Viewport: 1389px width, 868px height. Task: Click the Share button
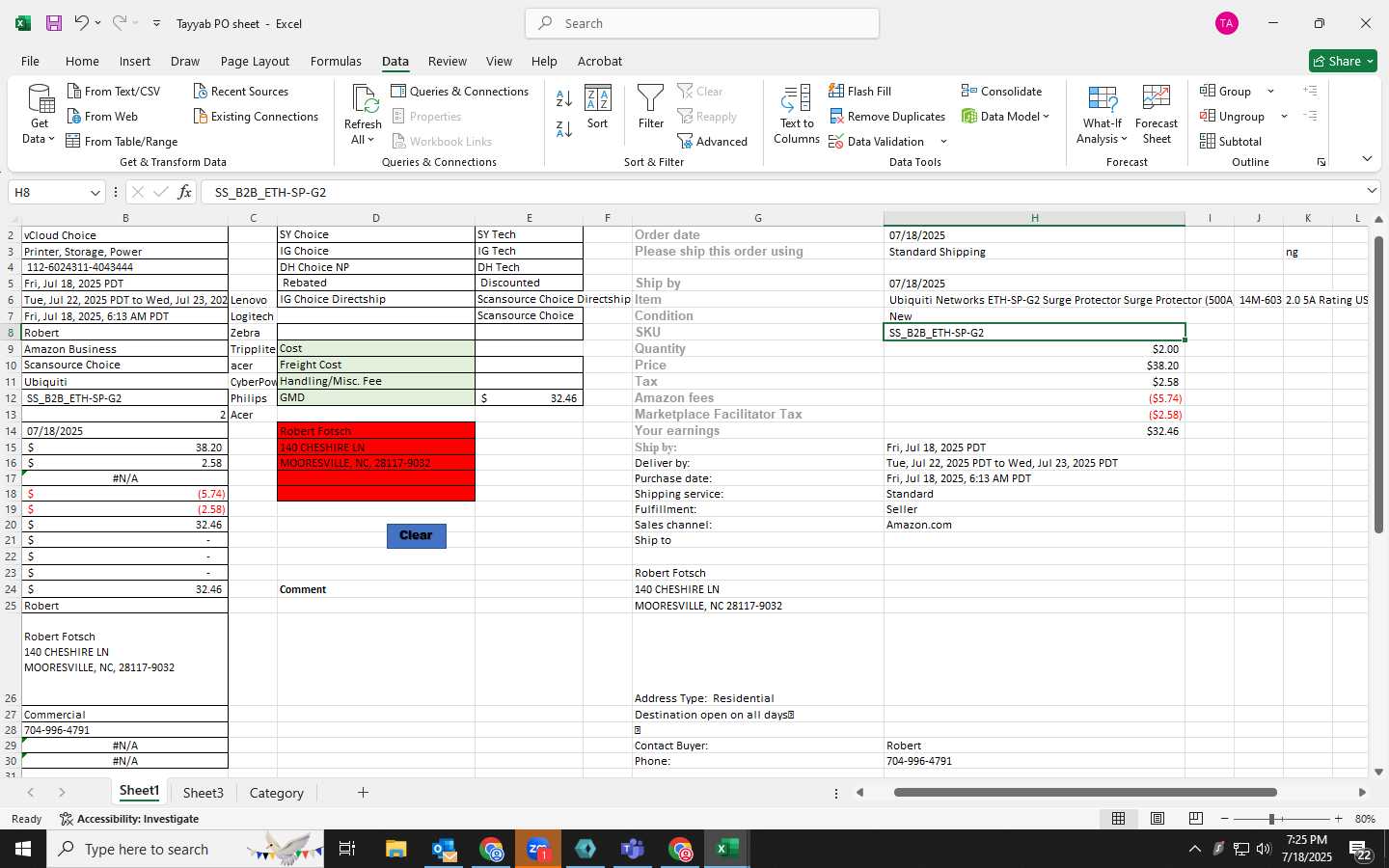click(1343, 61)
